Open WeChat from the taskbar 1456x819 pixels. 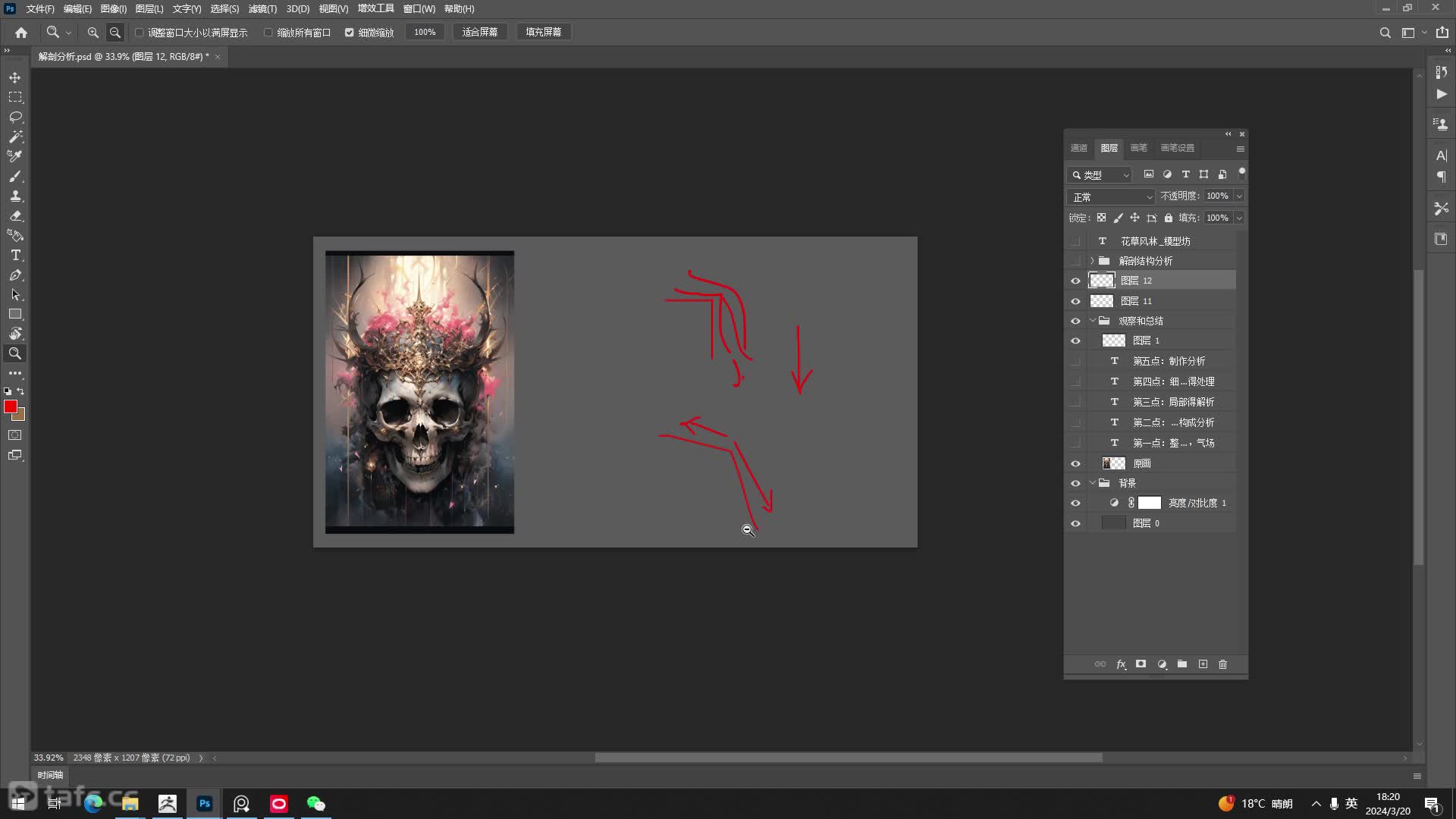click(315, 804)
